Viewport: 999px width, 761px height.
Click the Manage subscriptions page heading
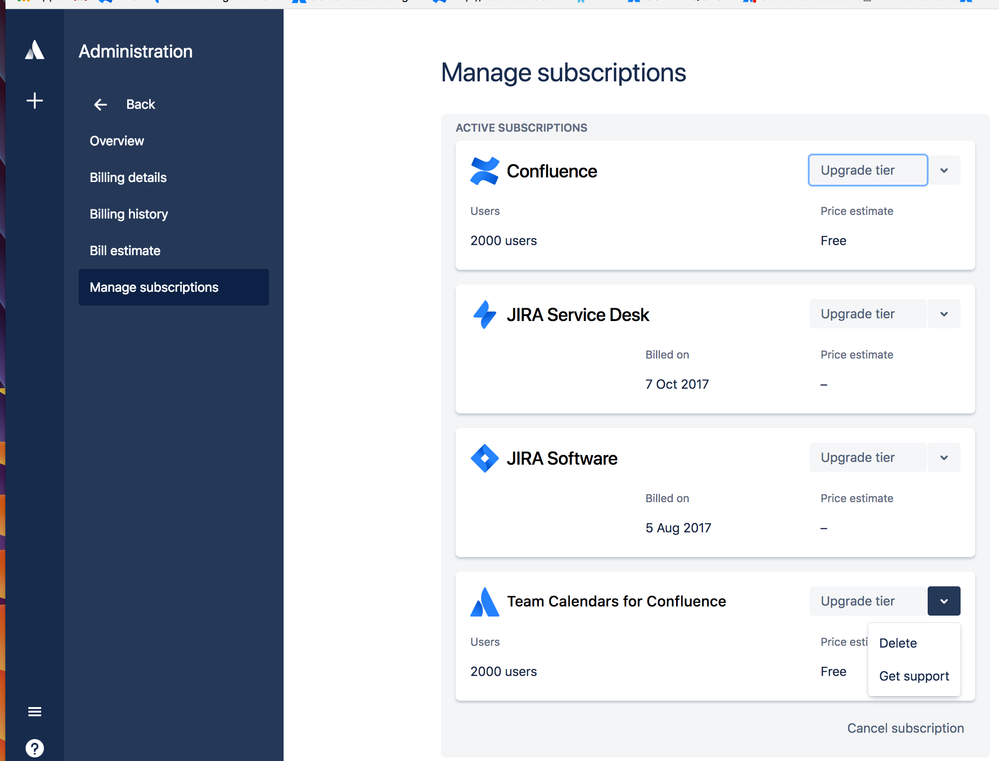point(563,73)
